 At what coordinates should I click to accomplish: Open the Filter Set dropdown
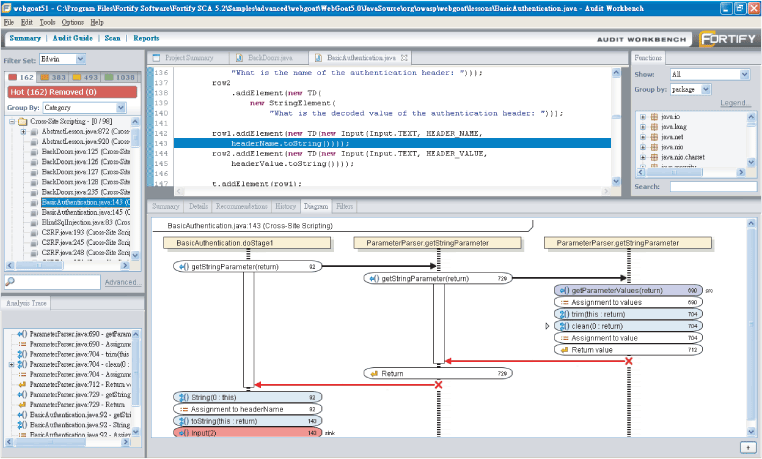[81, 59]
